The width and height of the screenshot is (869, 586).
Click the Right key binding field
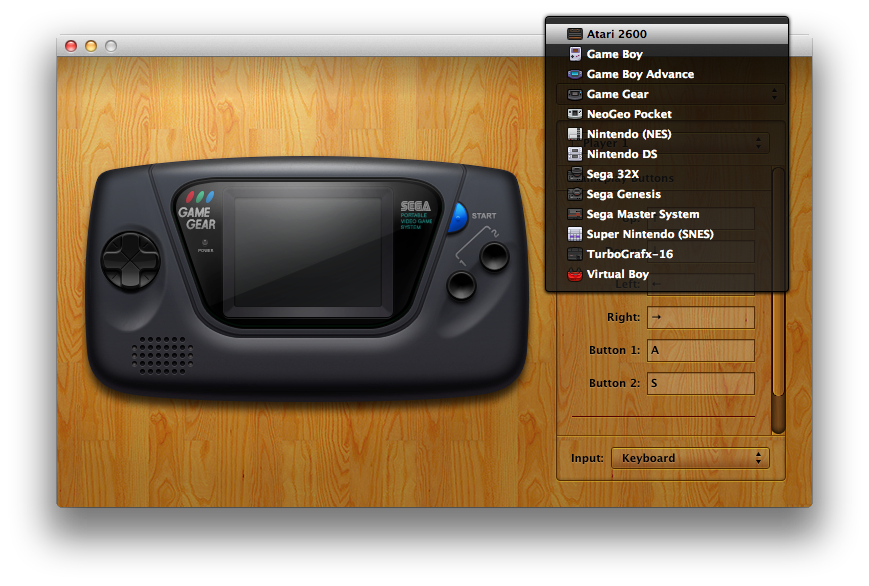point(701,317)
